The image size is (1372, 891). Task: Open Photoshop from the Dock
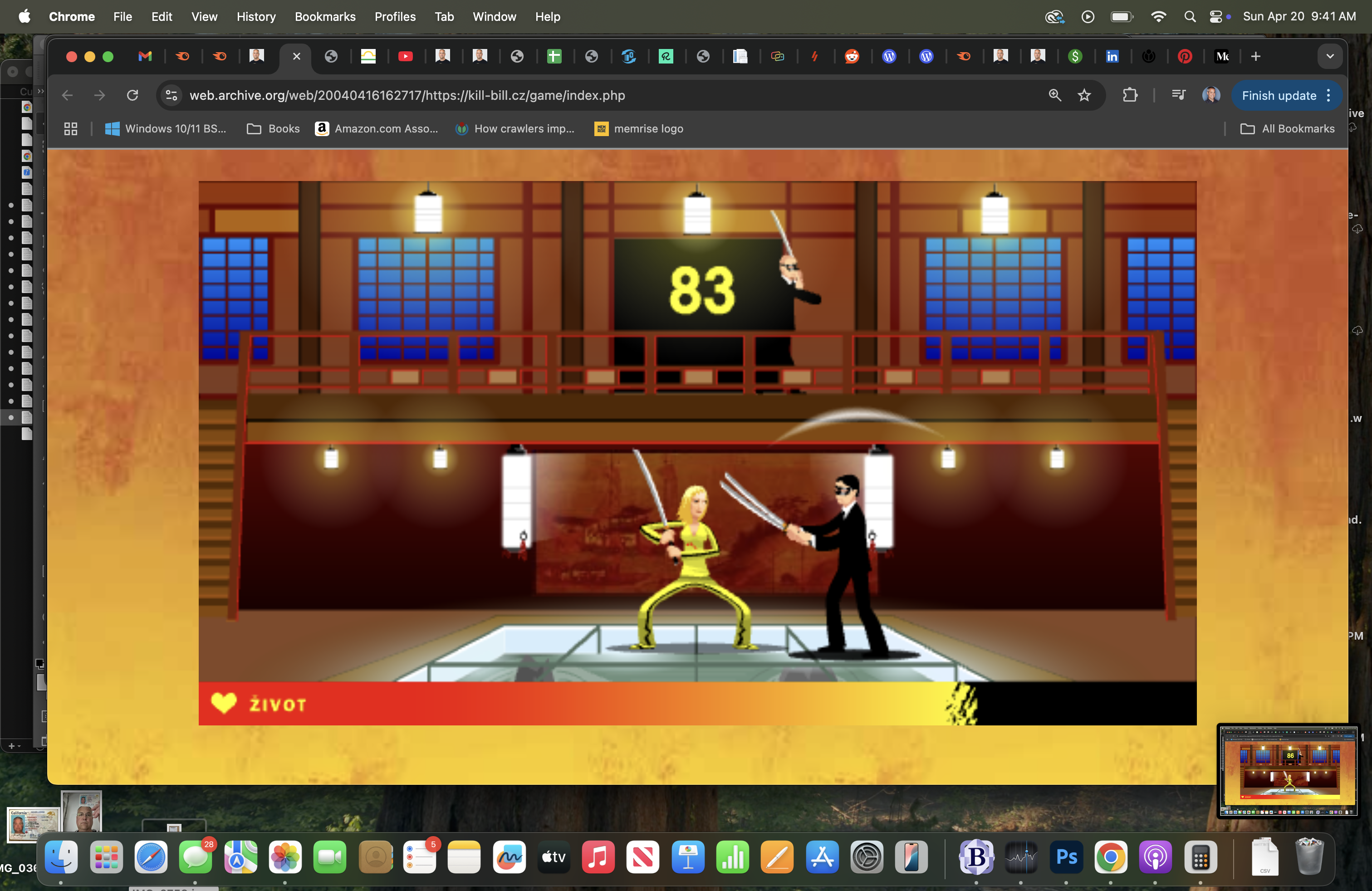(x=1066, y=857)
